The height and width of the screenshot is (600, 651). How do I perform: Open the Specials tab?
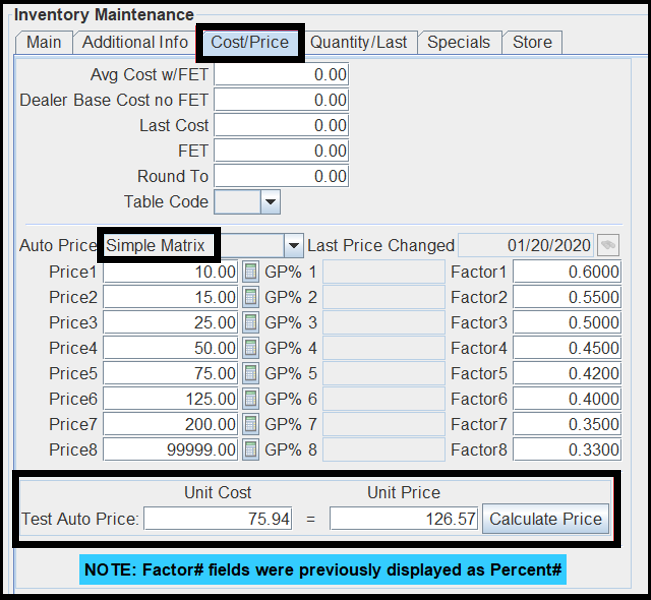459,42
